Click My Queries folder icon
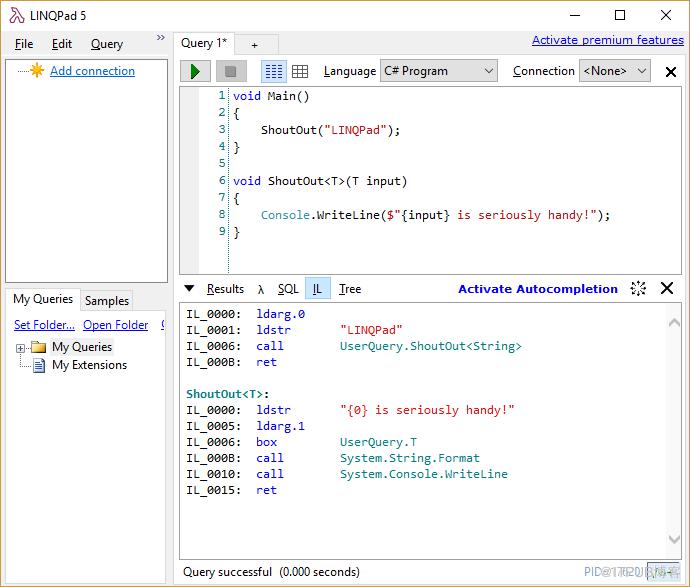690x587 pixels. [x=39, y=347]
